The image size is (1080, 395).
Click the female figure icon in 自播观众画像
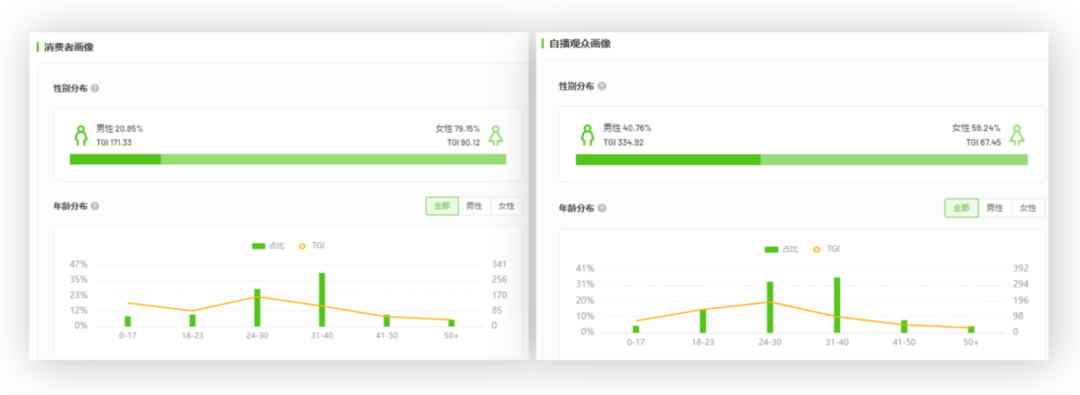(x=1017, y=134)
